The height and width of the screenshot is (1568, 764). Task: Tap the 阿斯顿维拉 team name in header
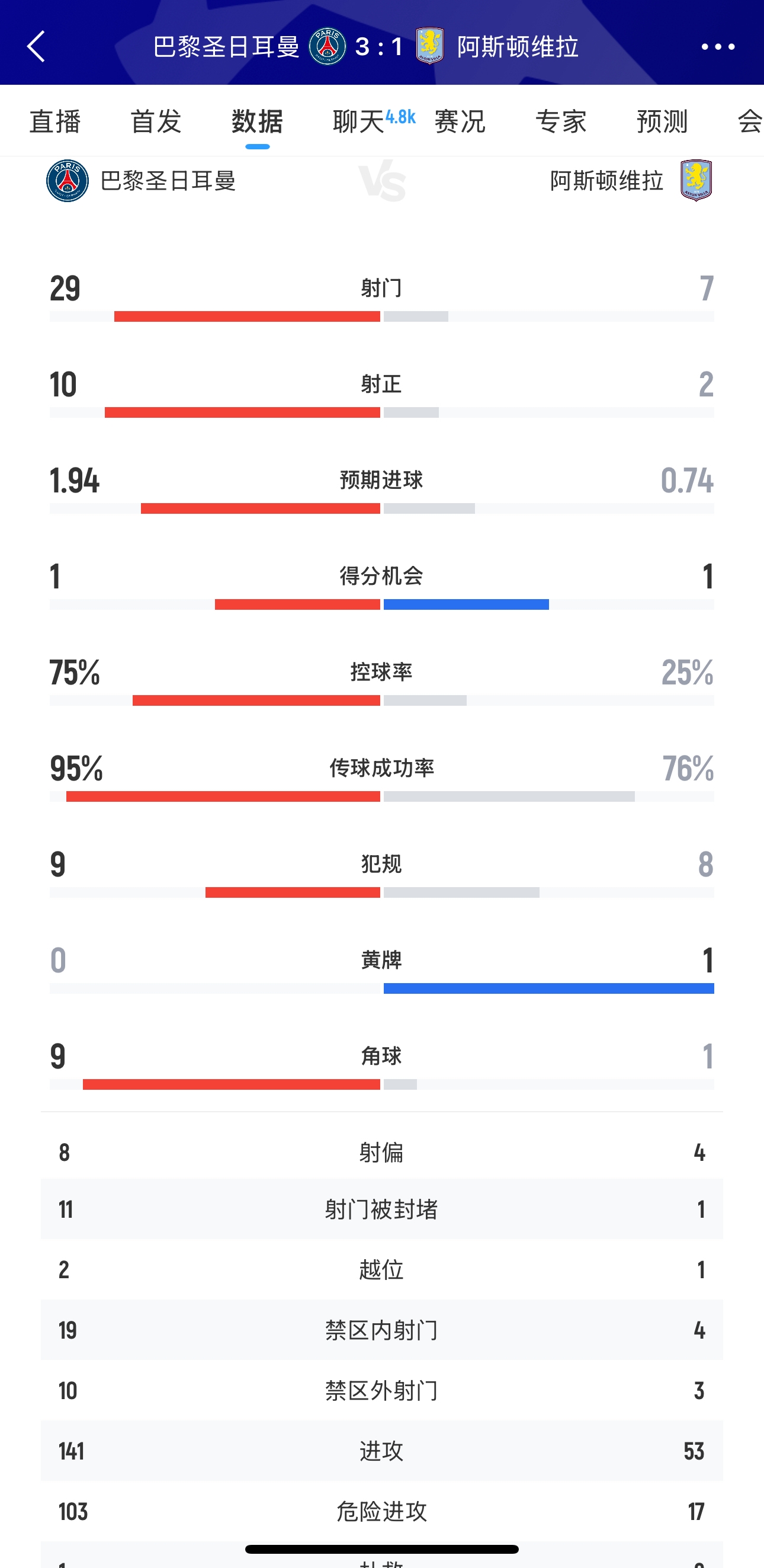click(x=518, y=46)
